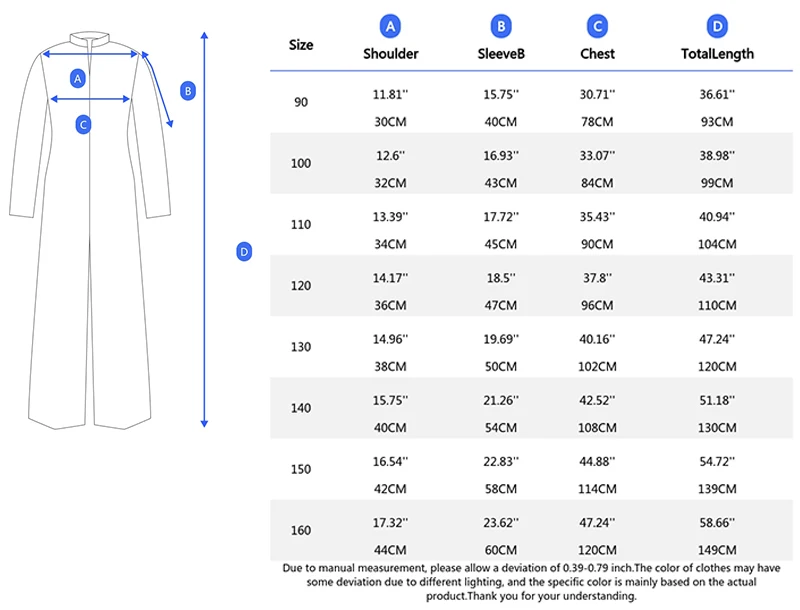Click the manual measurement disclaimer text

(531, 582)
